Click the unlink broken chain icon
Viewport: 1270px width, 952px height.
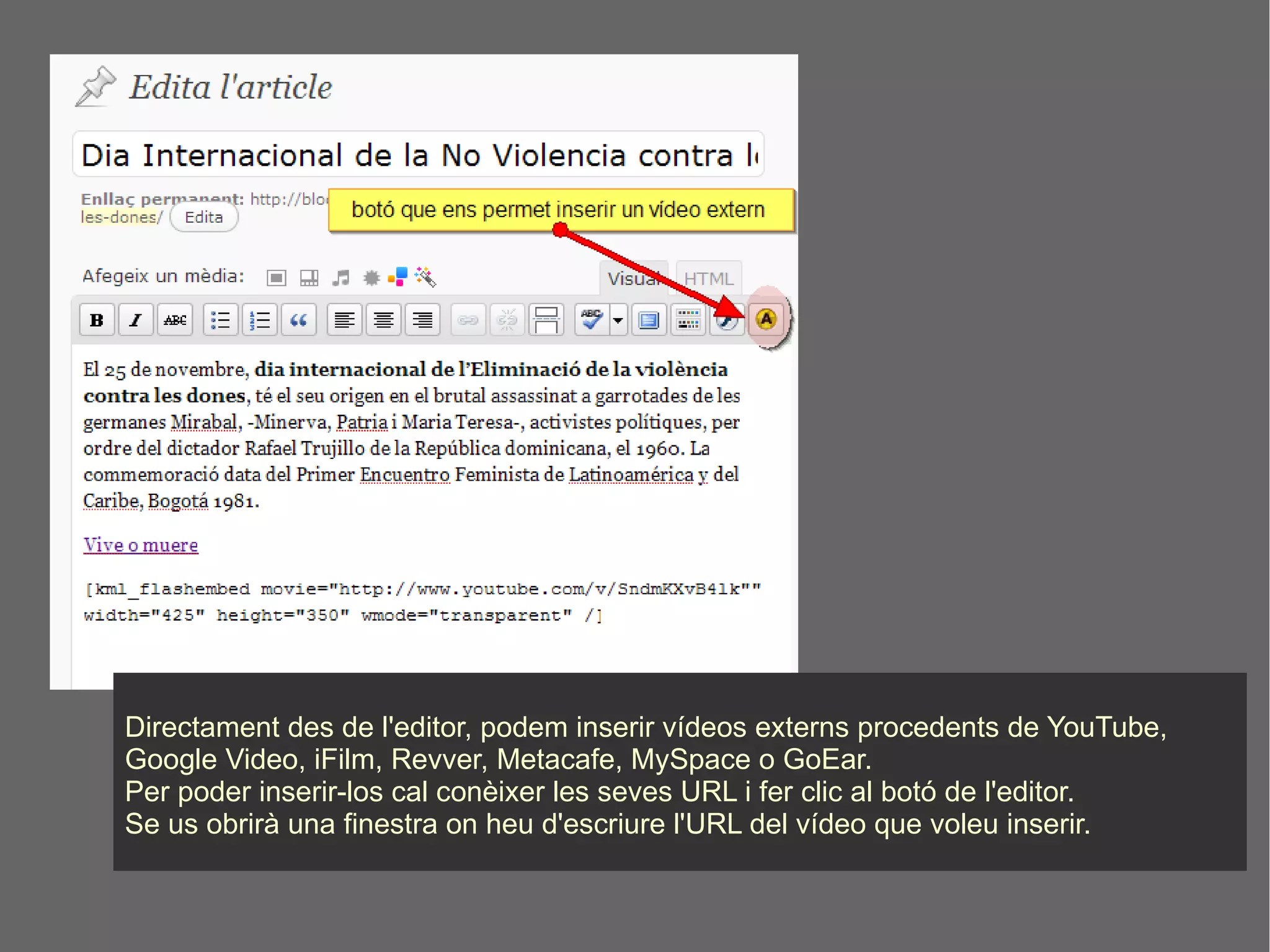coord(507,320)
